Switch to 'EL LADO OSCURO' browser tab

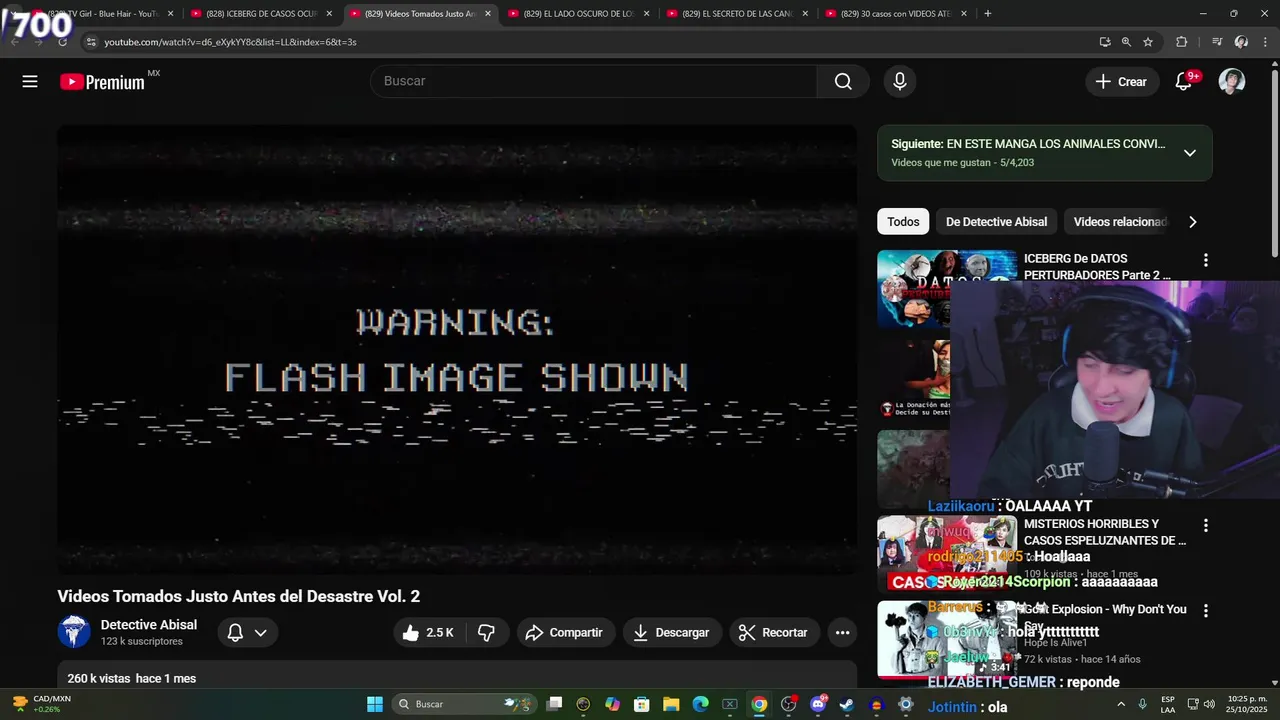(x=579, y=14)
